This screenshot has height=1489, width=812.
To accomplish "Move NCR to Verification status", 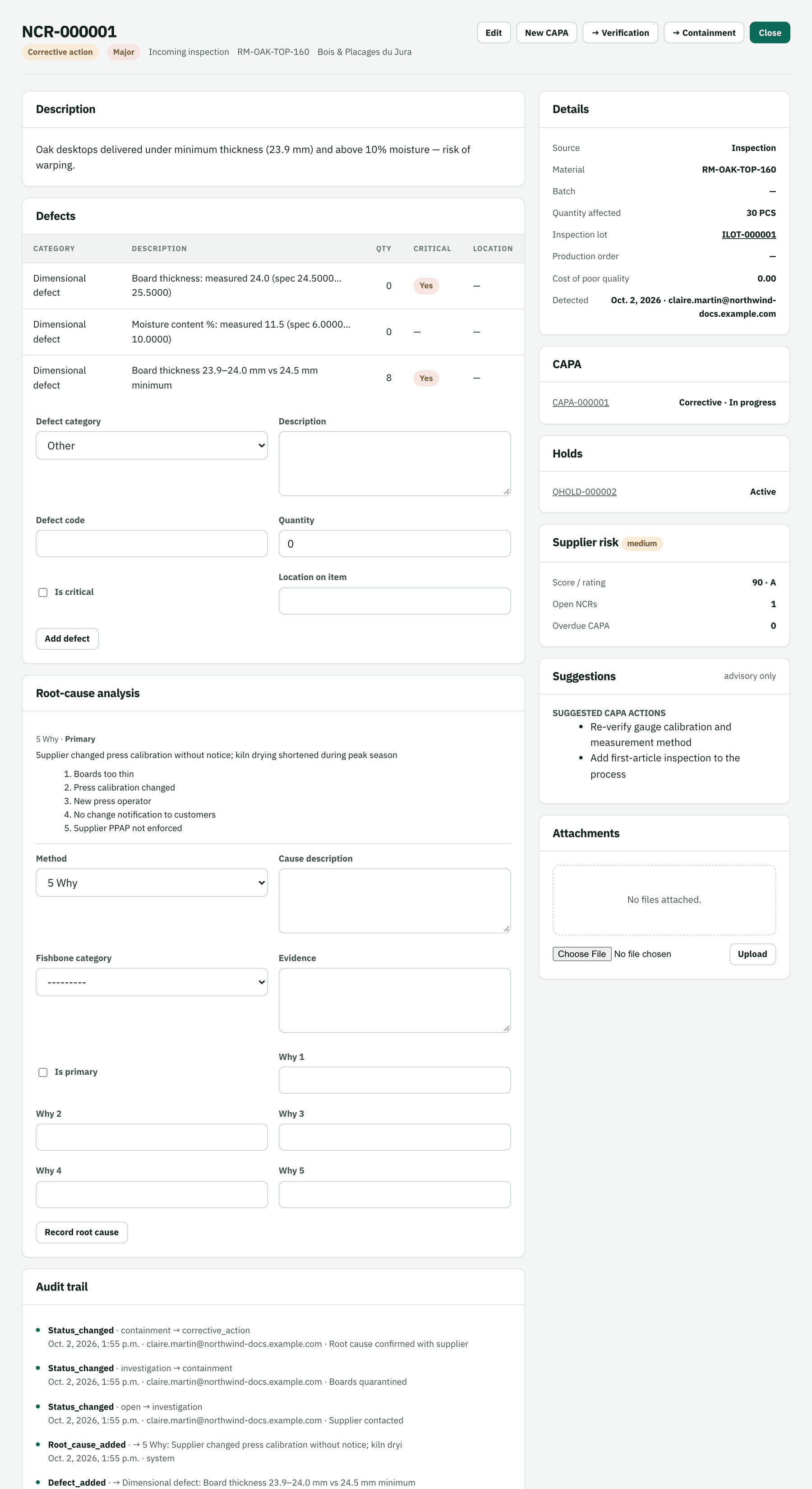I will (620, 33).
